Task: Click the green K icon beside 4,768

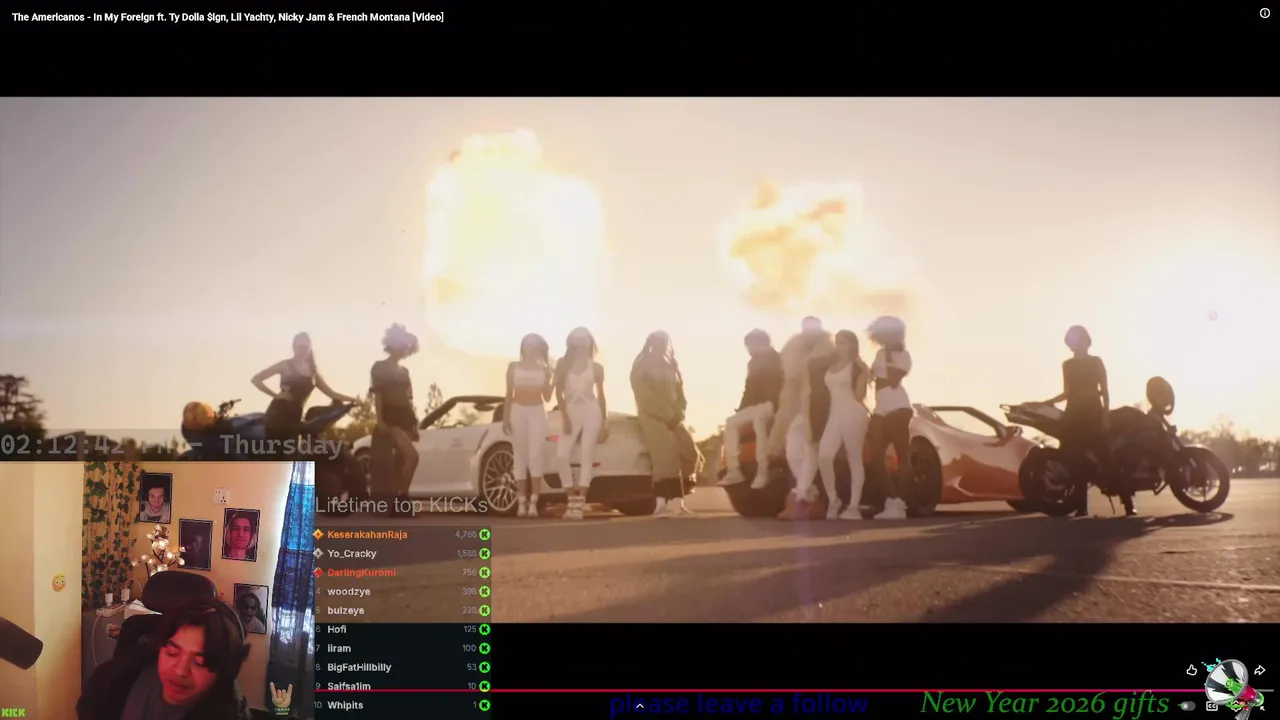Action: coord(485,535)
